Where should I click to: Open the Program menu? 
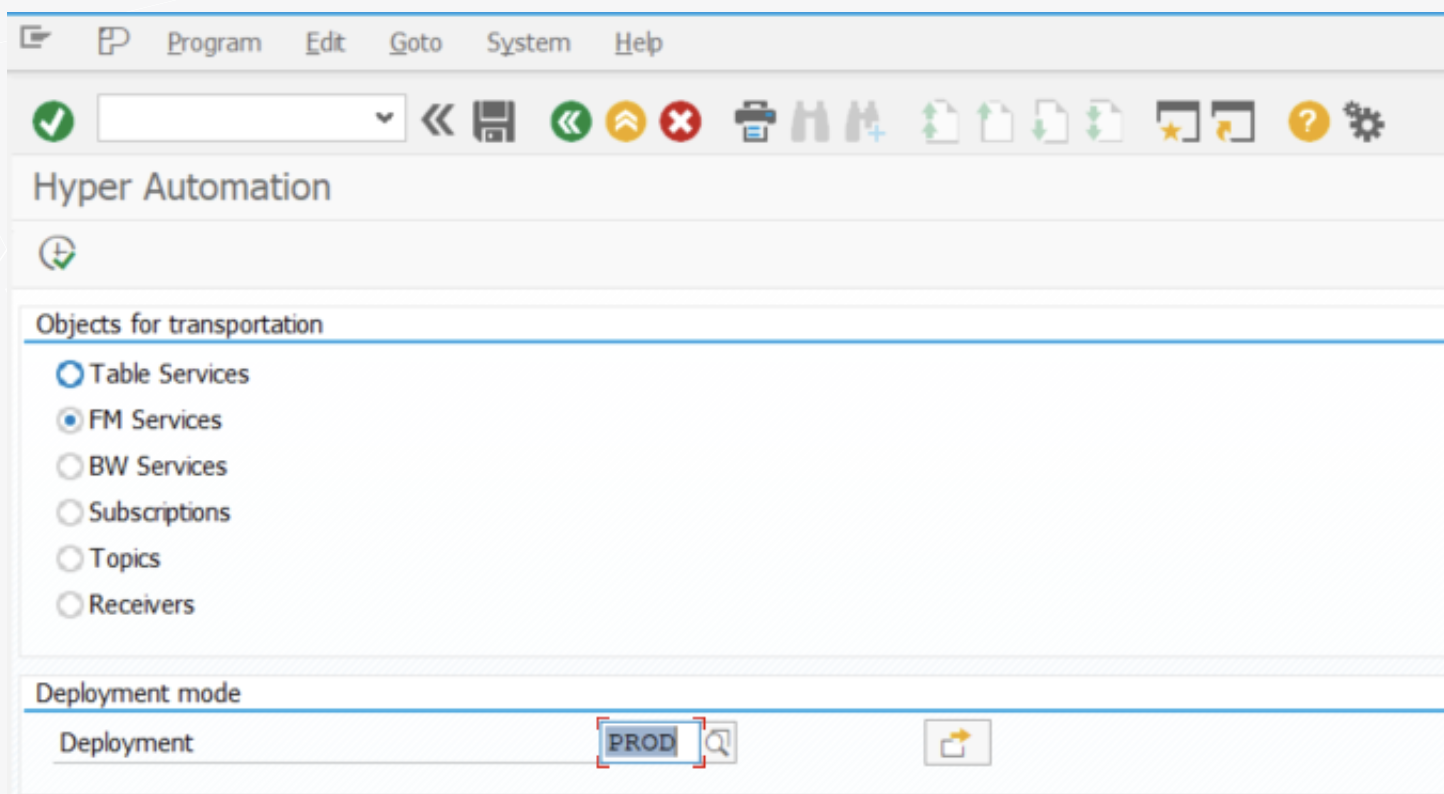tap(215, 42)
